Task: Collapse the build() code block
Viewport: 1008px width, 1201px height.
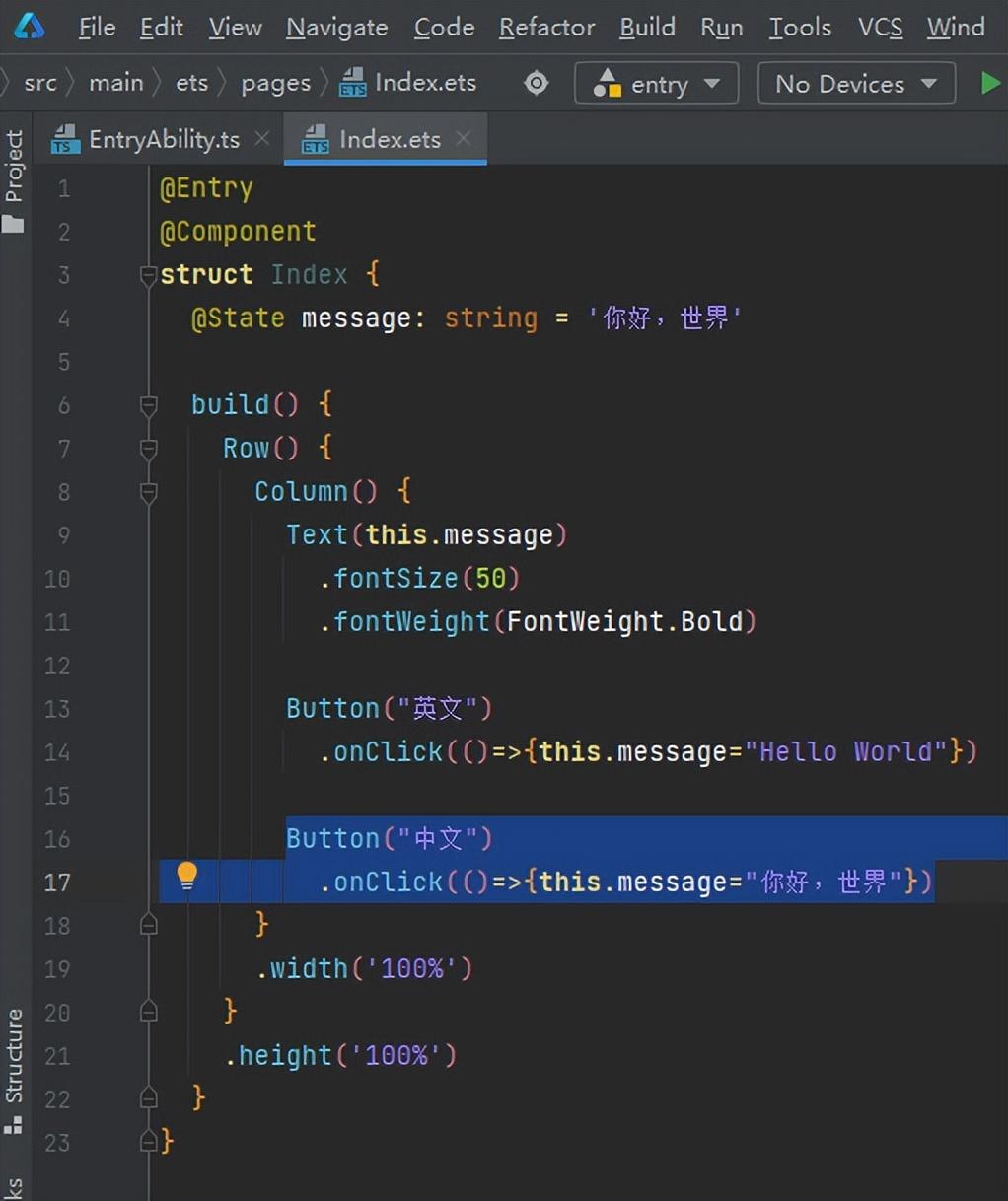Action: [148, 404]
